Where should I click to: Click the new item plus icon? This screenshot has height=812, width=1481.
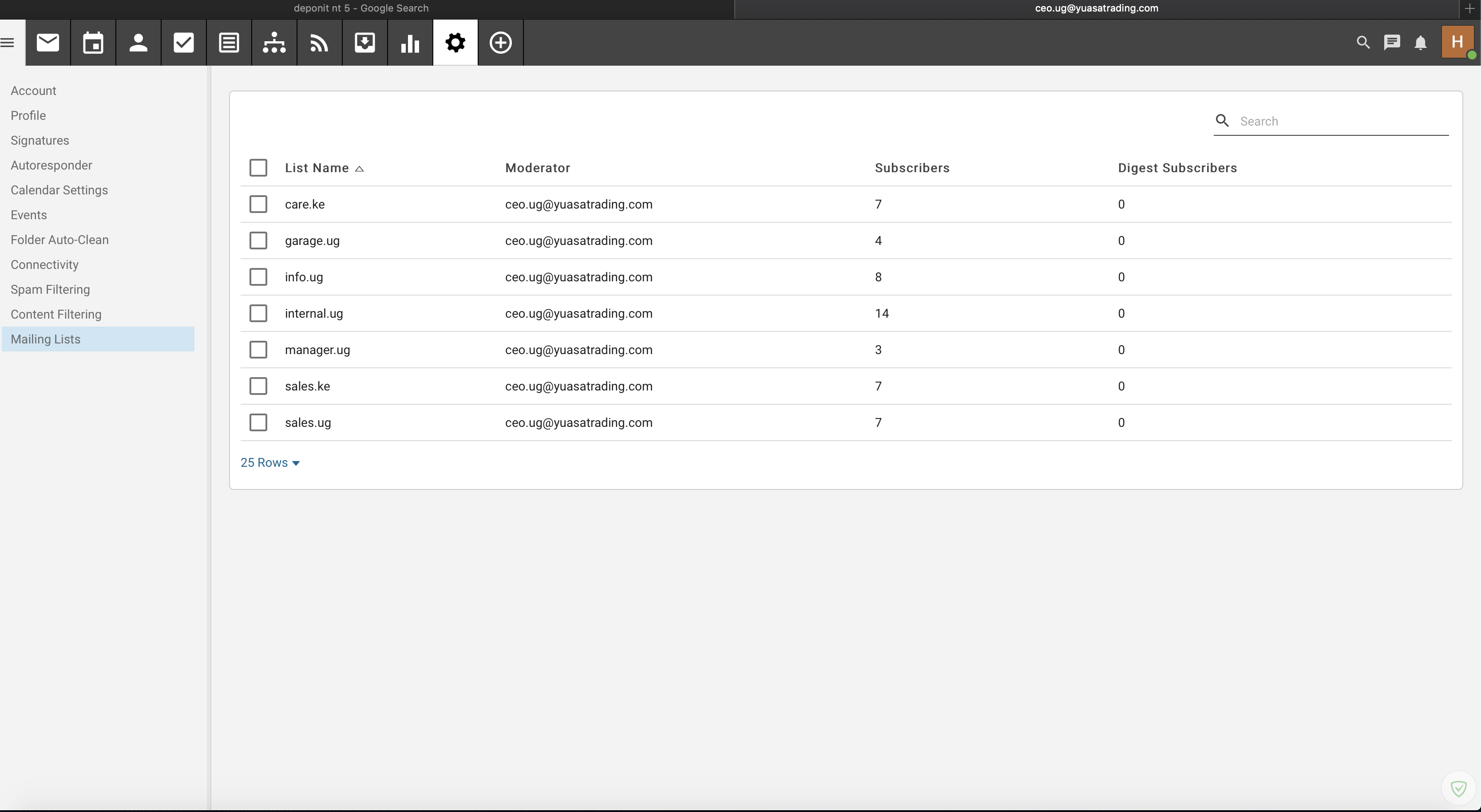pyautogui.click(x=500, y=43)
